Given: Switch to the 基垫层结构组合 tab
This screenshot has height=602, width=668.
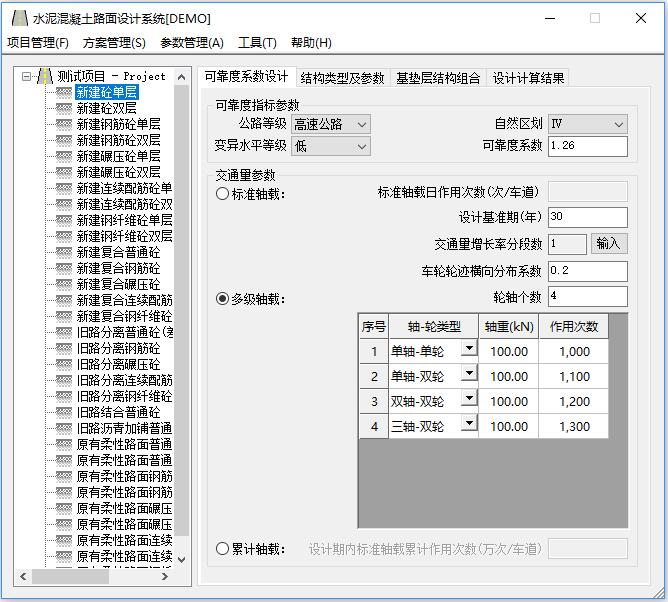Looking at the screenshot, I should click(438, 78).
